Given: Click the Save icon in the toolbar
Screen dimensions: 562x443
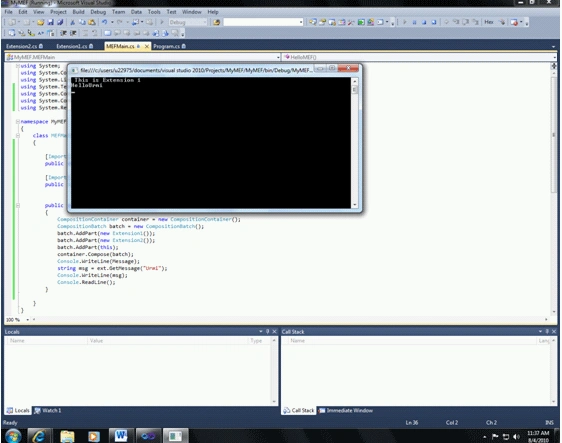Looking at the screenshot, I should click(51, 22).
